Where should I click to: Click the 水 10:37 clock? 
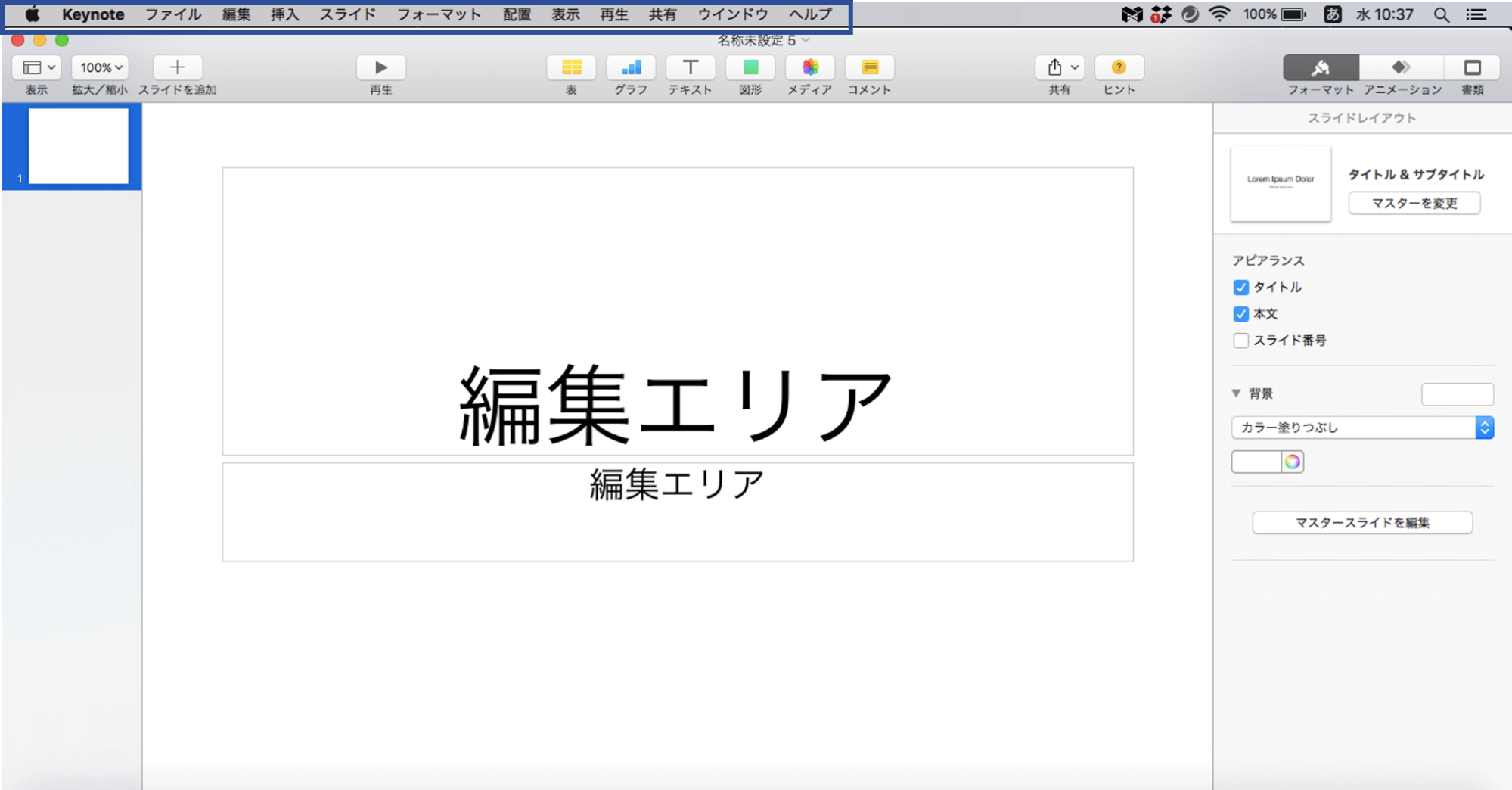click(1385, 14)
